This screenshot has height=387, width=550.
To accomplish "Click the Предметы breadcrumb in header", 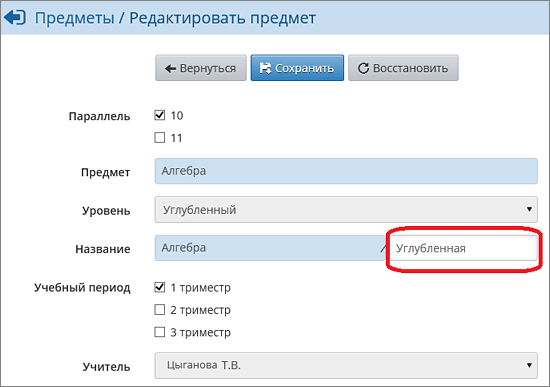I will [x=75, y=18].
